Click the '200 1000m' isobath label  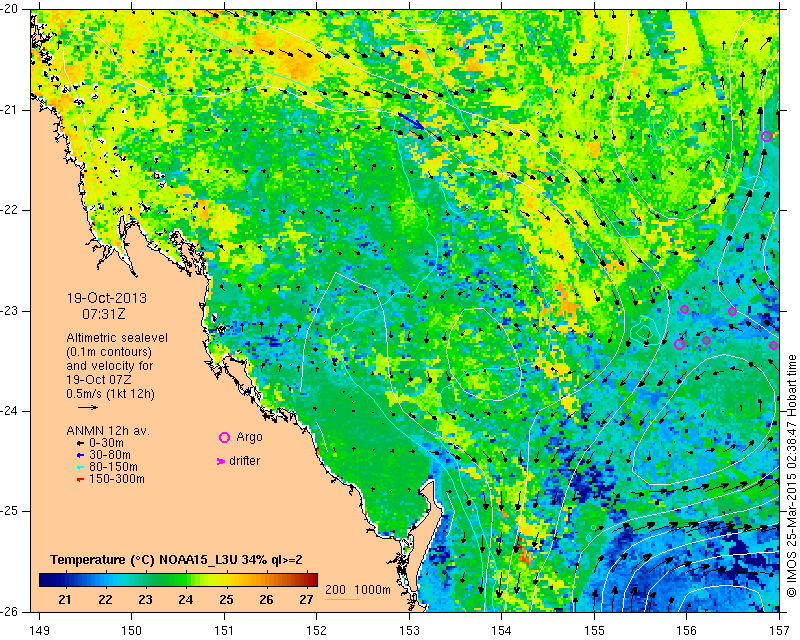click(358, 590)
